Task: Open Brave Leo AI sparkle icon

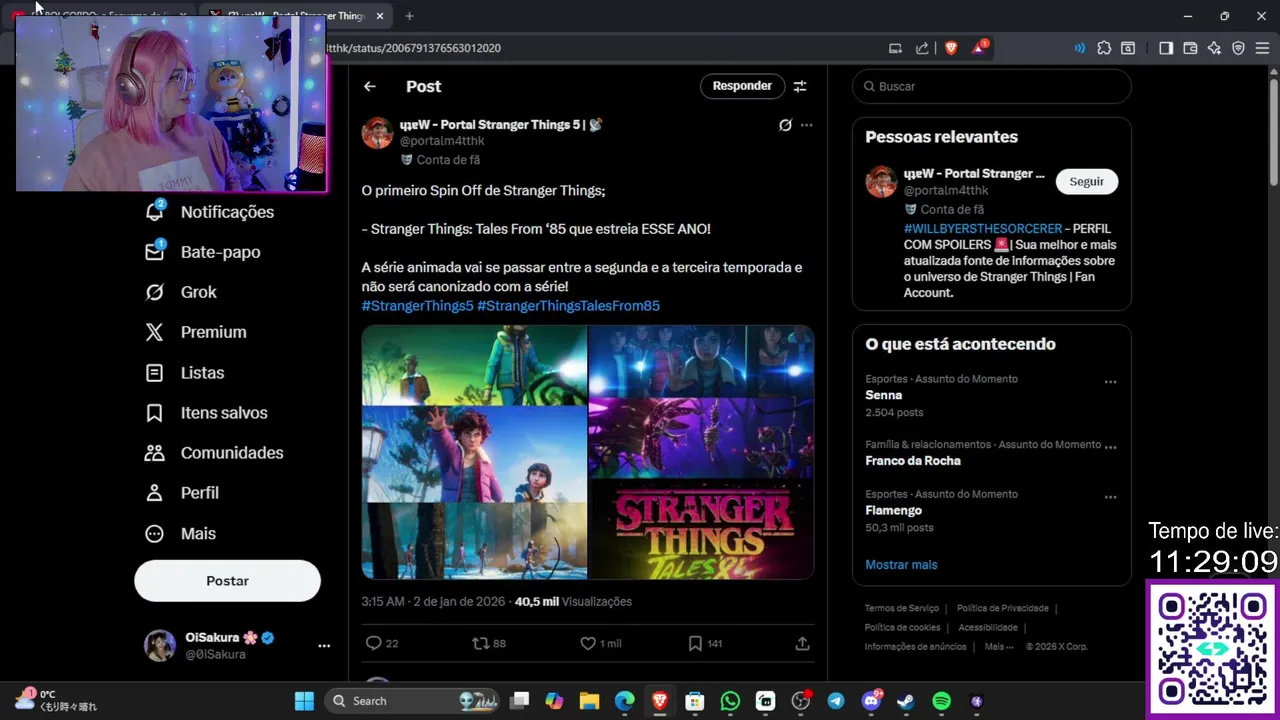Action: pos(1214,47)
